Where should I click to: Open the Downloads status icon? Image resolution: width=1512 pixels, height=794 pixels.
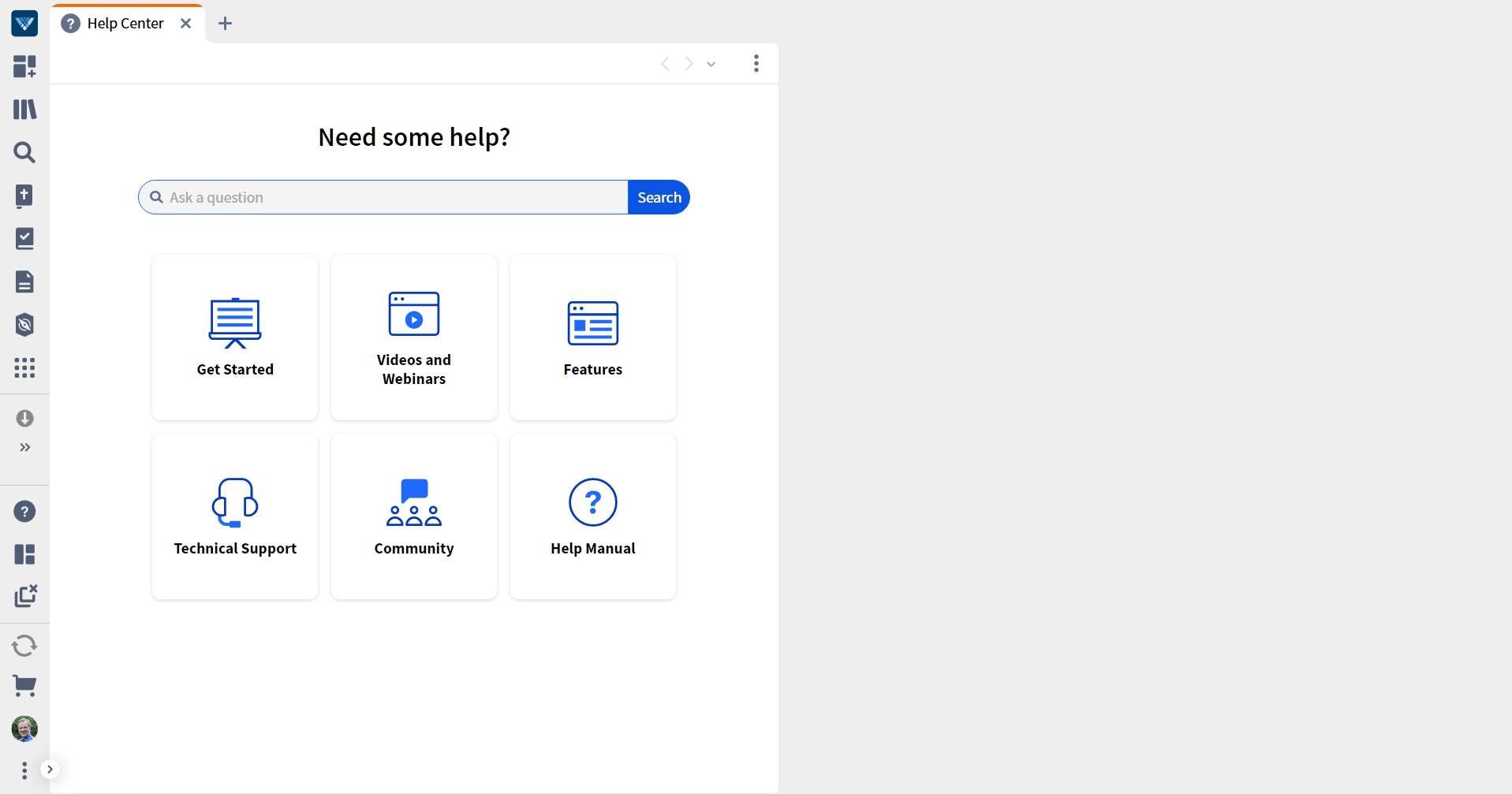pyautogui.click(x=24, y=418)
